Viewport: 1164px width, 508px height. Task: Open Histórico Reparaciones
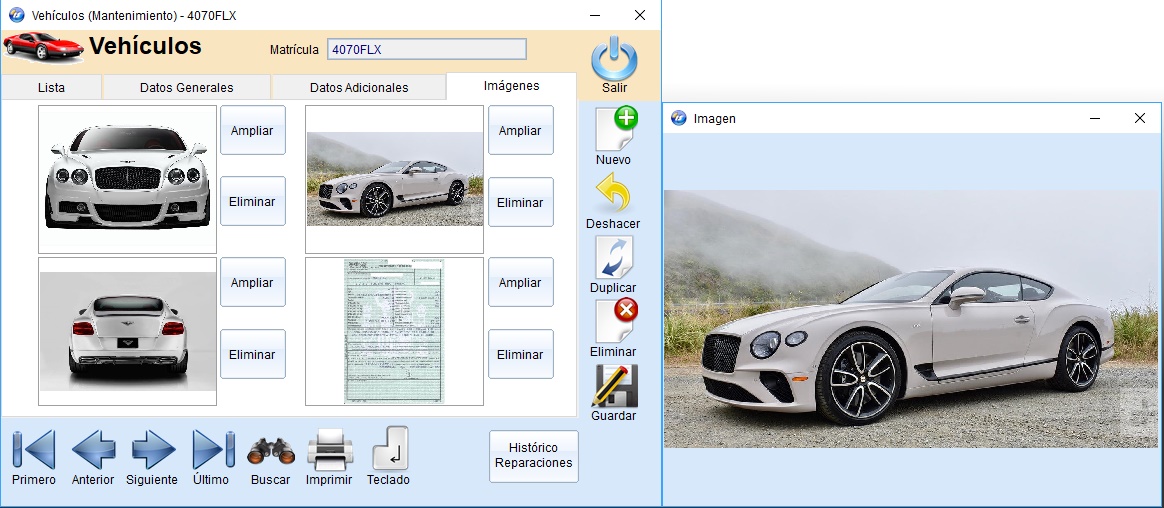[x=534, y=456]
